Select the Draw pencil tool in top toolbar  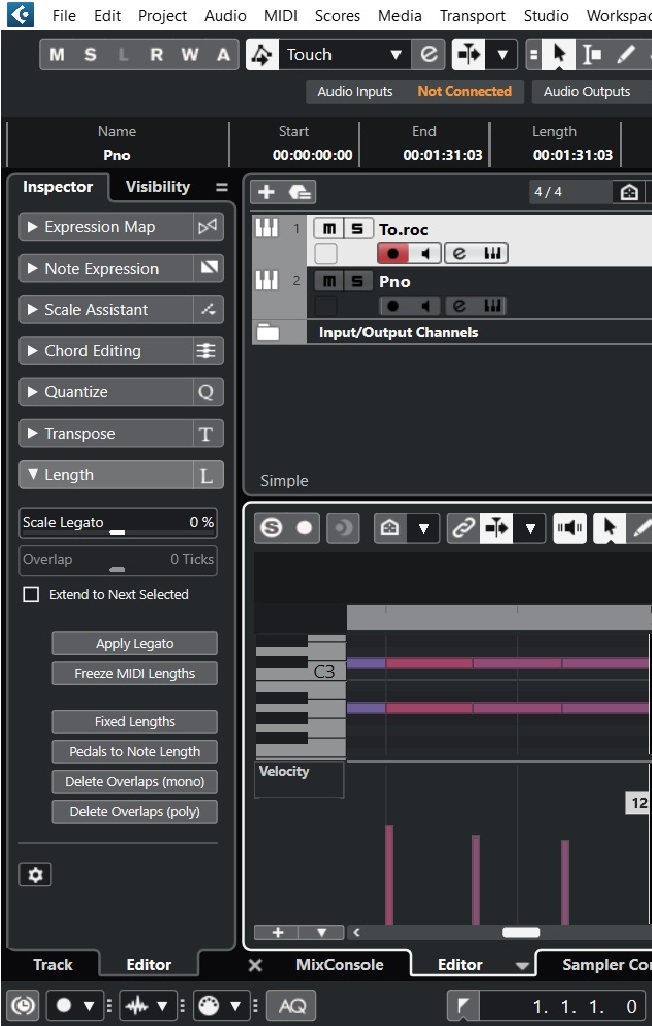[627, 55]
